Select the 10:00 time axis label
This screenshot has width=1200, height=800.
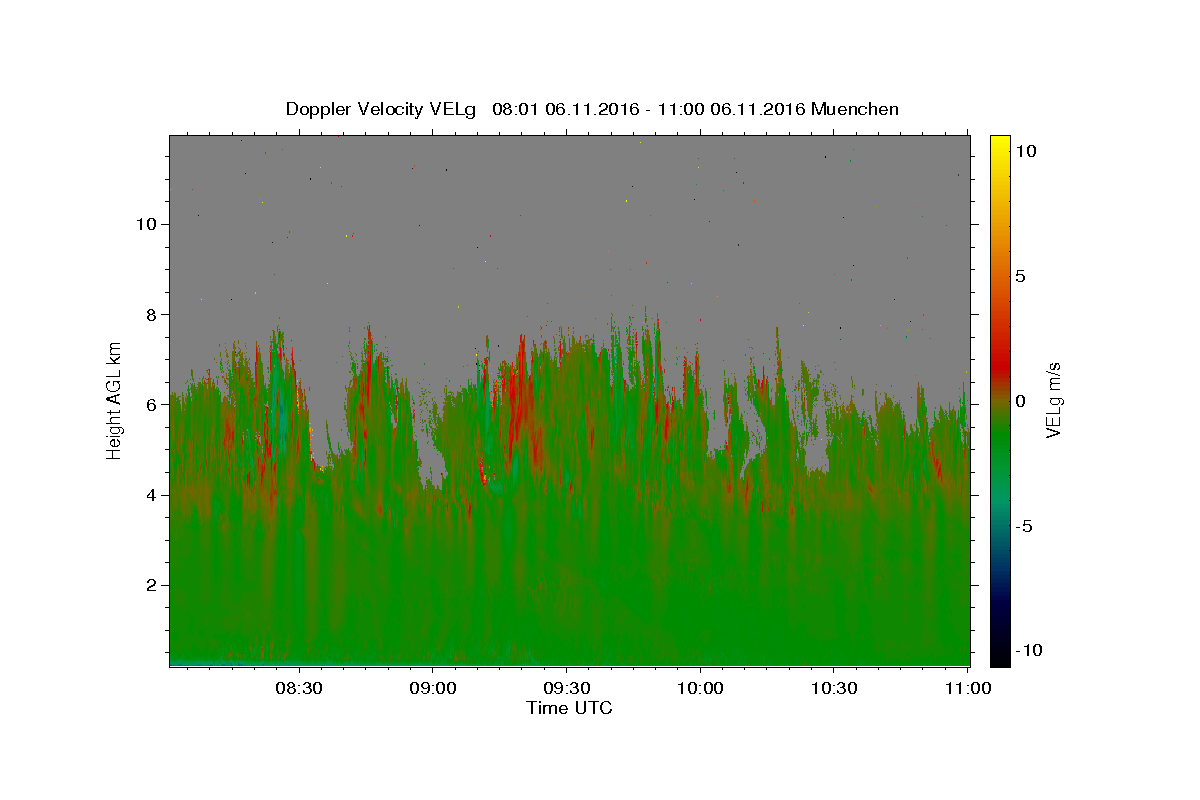(700, 688)
